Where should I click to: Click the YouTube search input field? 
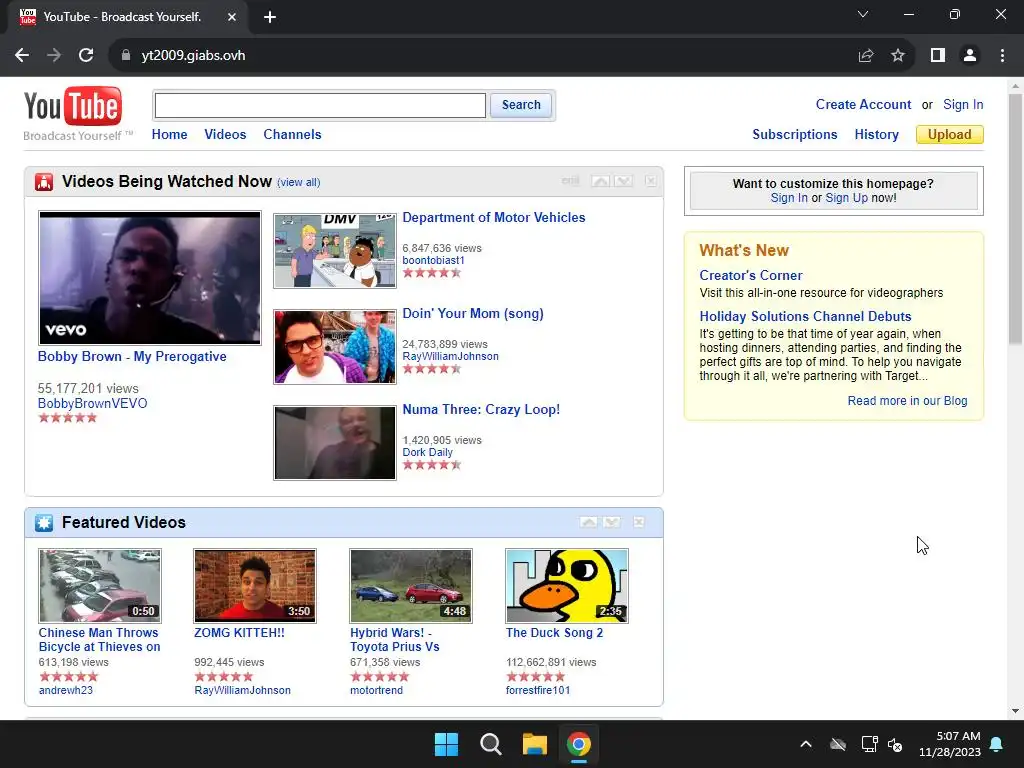point(320,105)
